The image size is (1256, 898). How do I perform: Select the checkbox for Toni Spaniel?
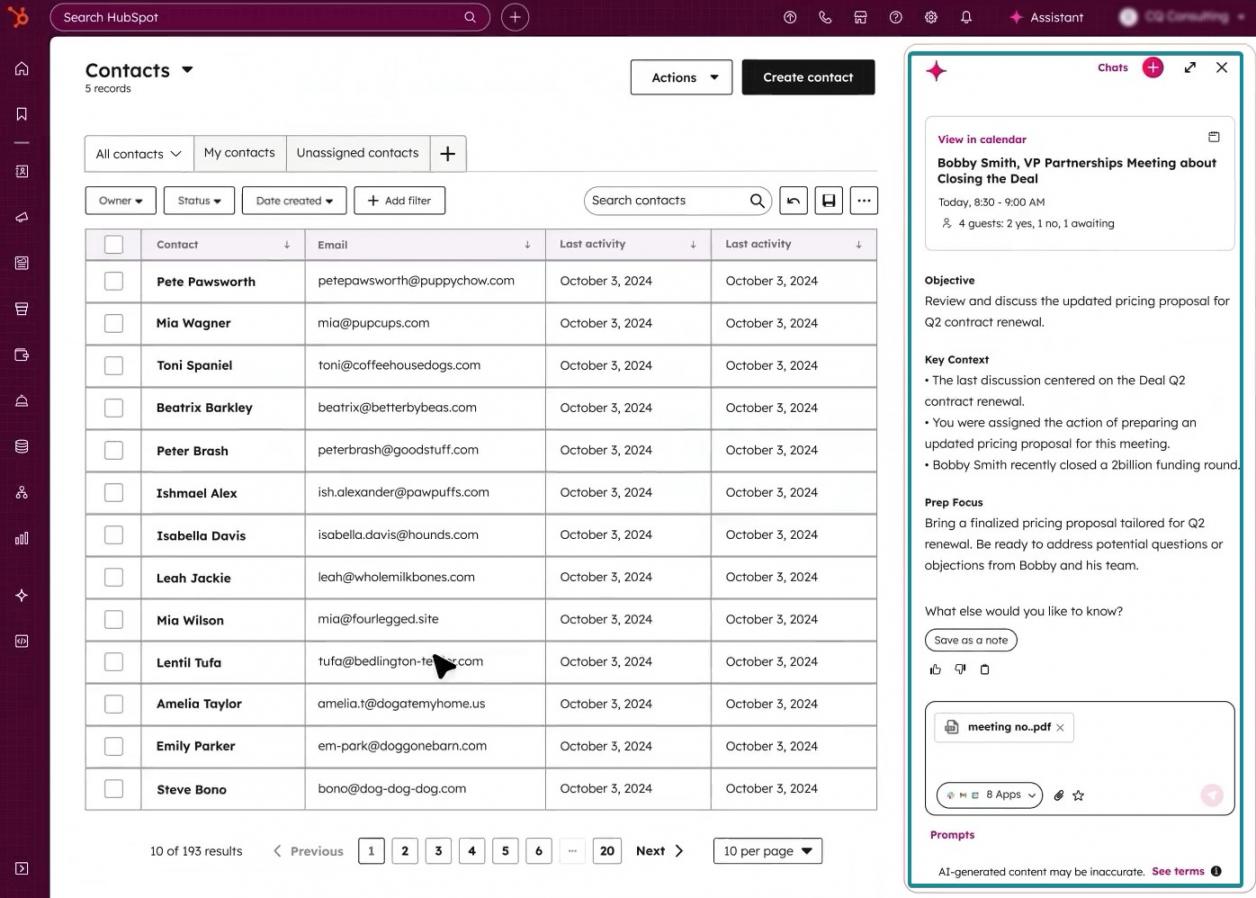click(114, 366)
